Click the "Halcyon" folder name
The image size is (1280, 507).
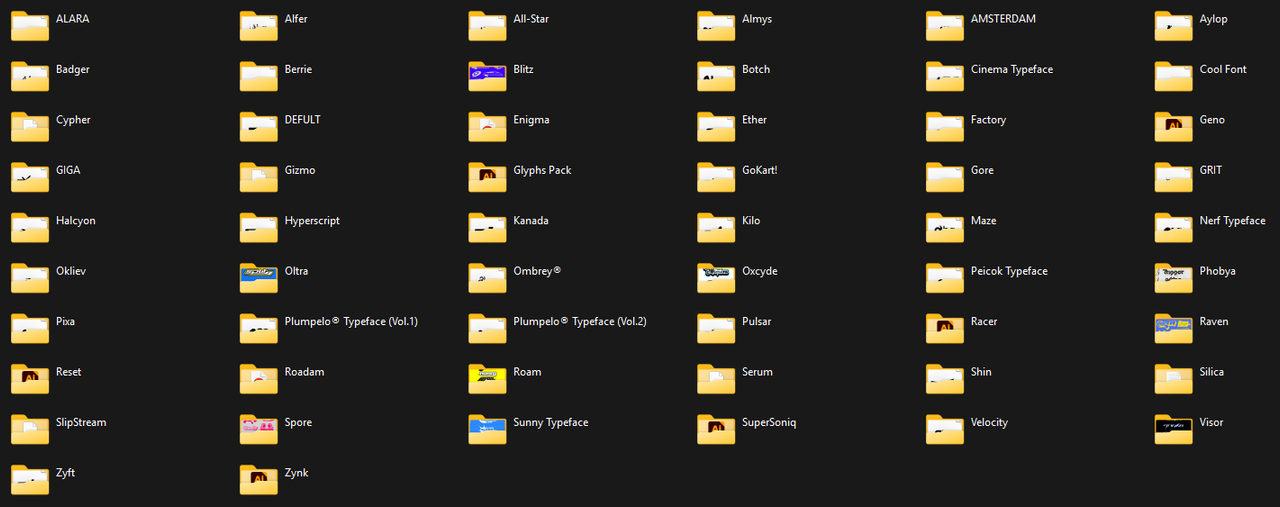(76, 221)
